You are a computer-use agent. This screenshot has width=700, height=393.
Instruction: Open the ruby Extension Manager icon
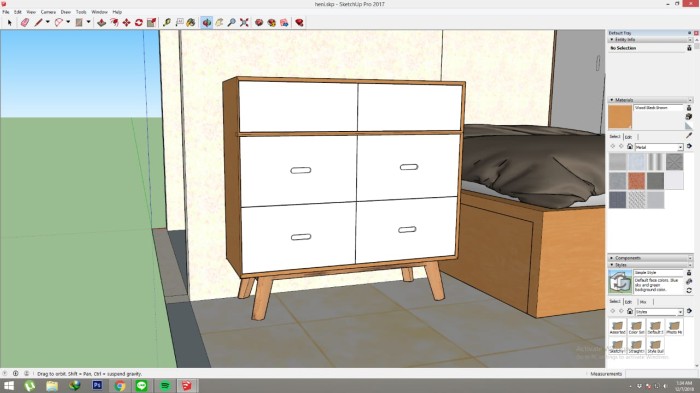[299, 22]
